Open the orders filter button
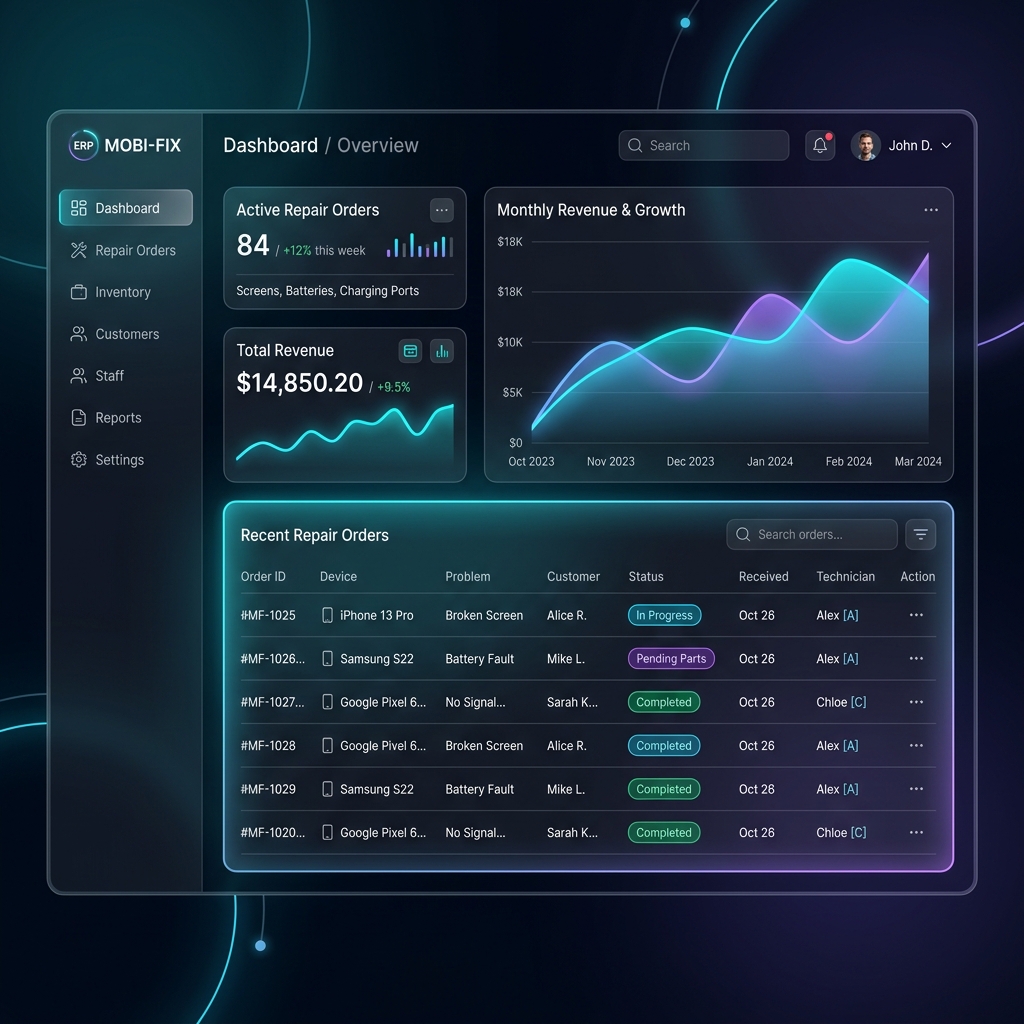The image size is (1024, 1024). (x=921, y=534)
